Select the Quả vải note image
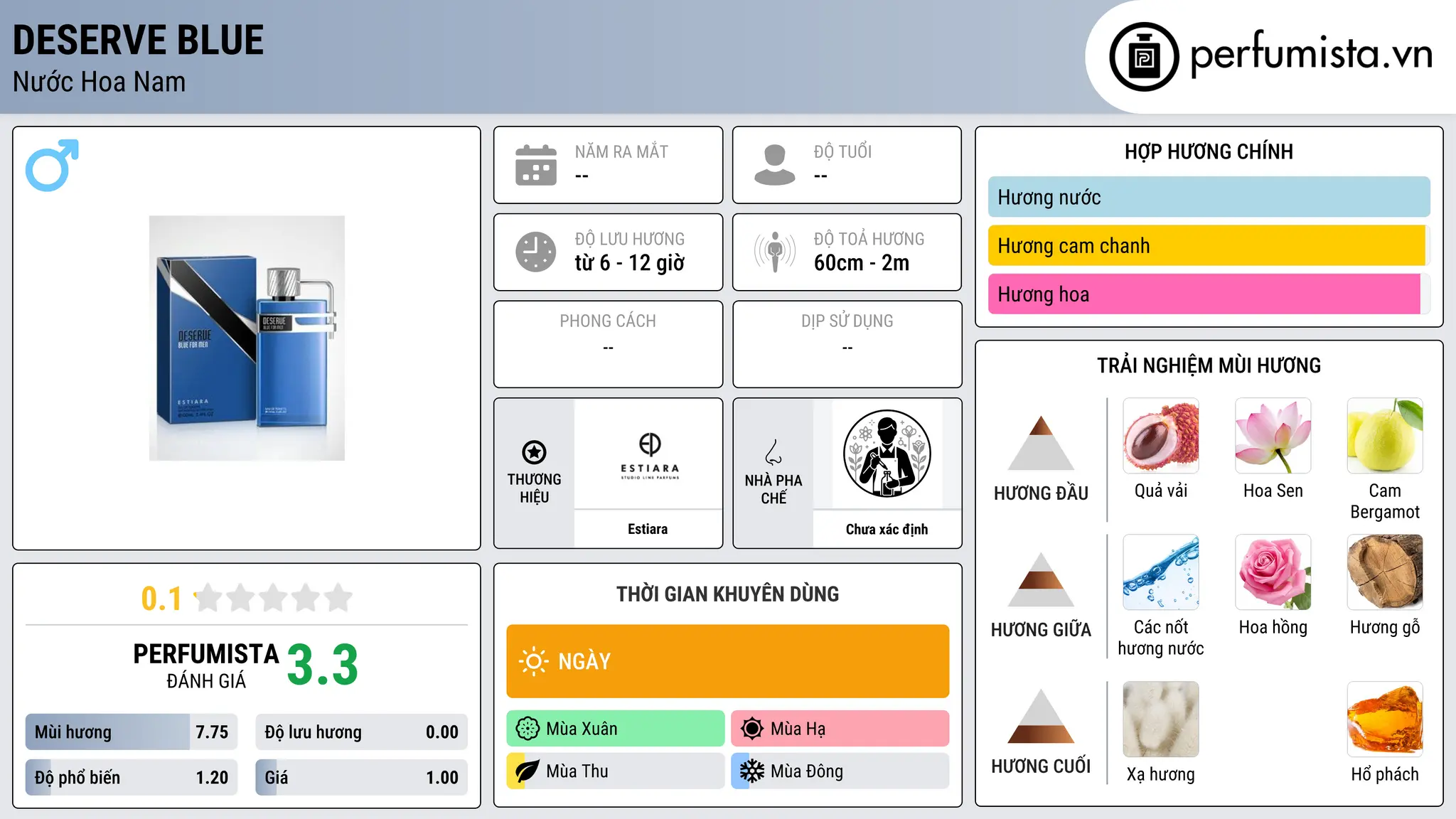This screenshot has height=819, width=1456. pyautogui.click(x=1161, y=436)
